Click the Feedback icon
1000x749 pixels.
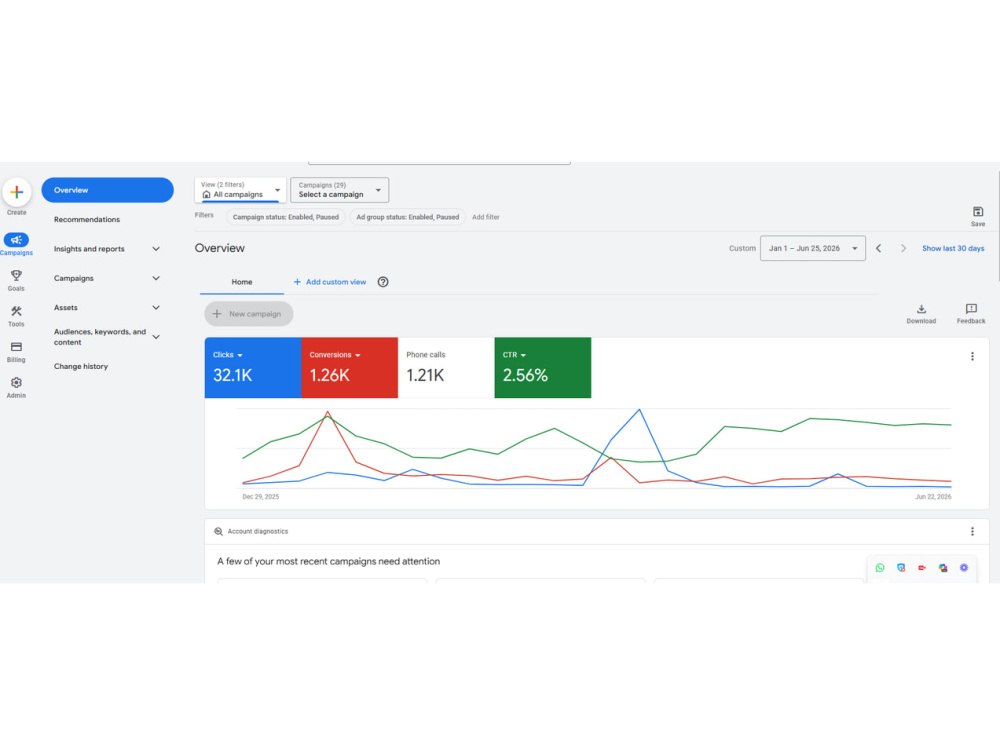(971, 309)
